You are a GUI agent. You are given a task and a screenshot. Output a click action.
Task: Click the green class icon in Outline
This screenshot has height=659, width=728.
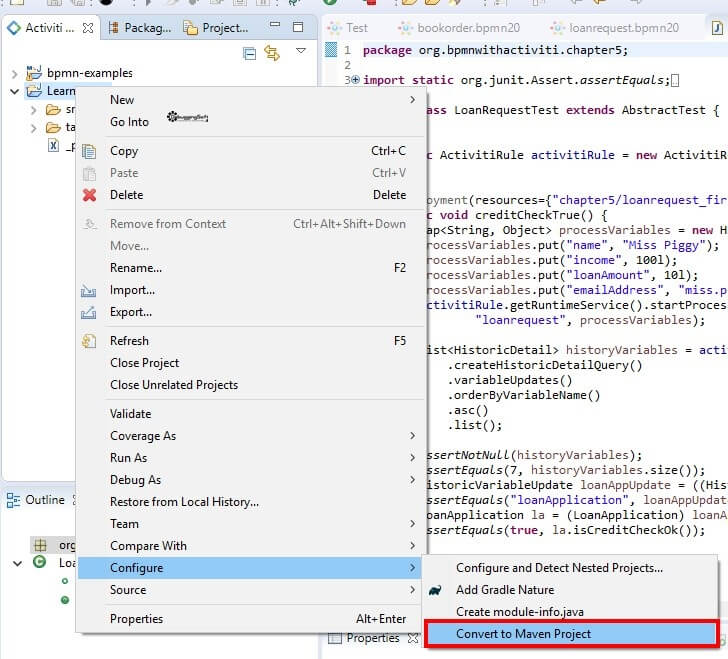coord(40,562)
